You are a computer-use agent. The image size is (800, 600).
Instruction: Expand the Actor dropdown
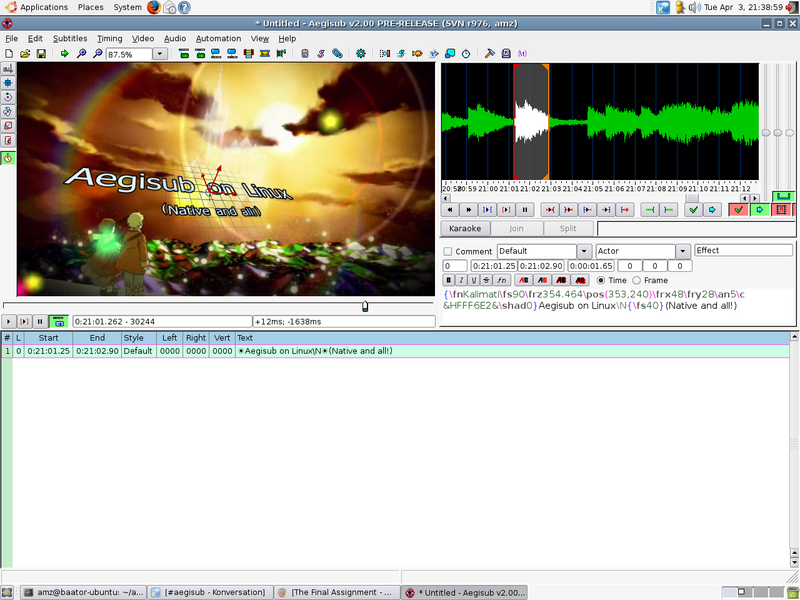point(683,251)
